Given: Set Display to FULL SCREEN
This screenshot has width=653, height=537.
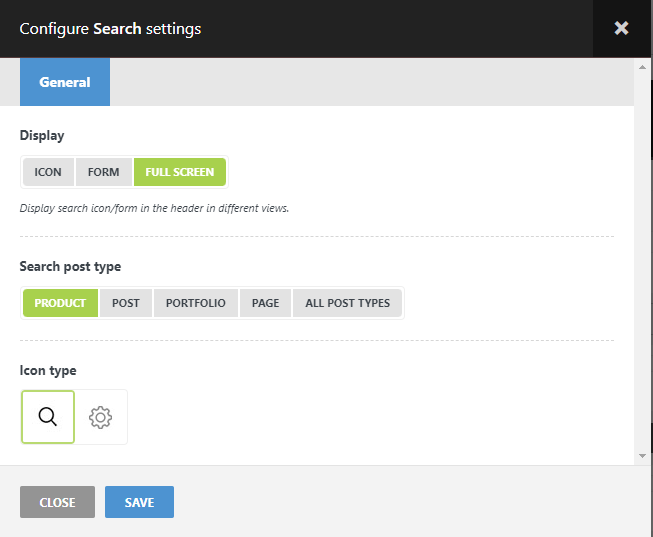Looking at the screenshot, I should click(x=180, y=172).
